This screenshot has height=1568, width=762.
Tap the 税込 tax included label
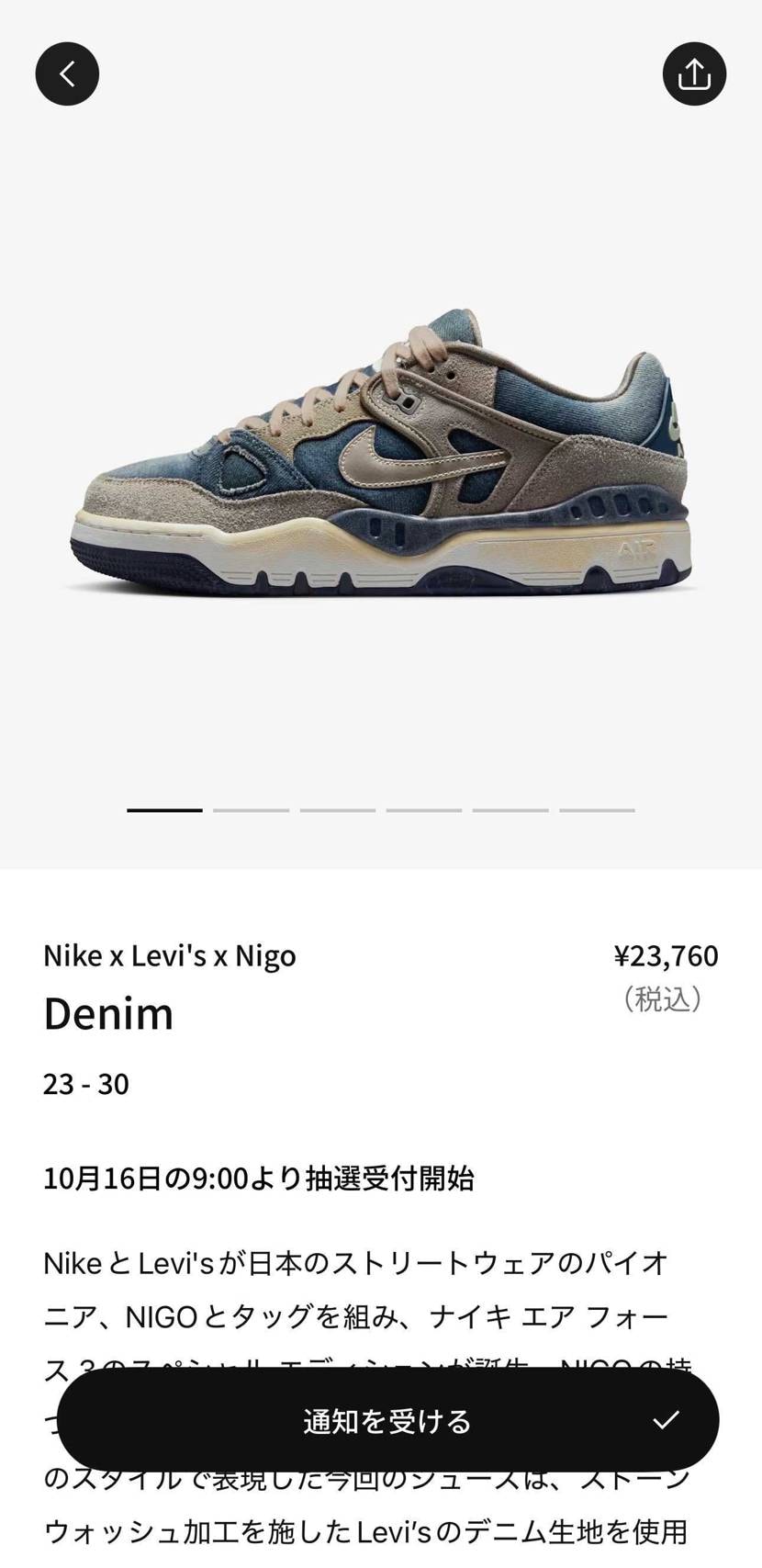662,998
